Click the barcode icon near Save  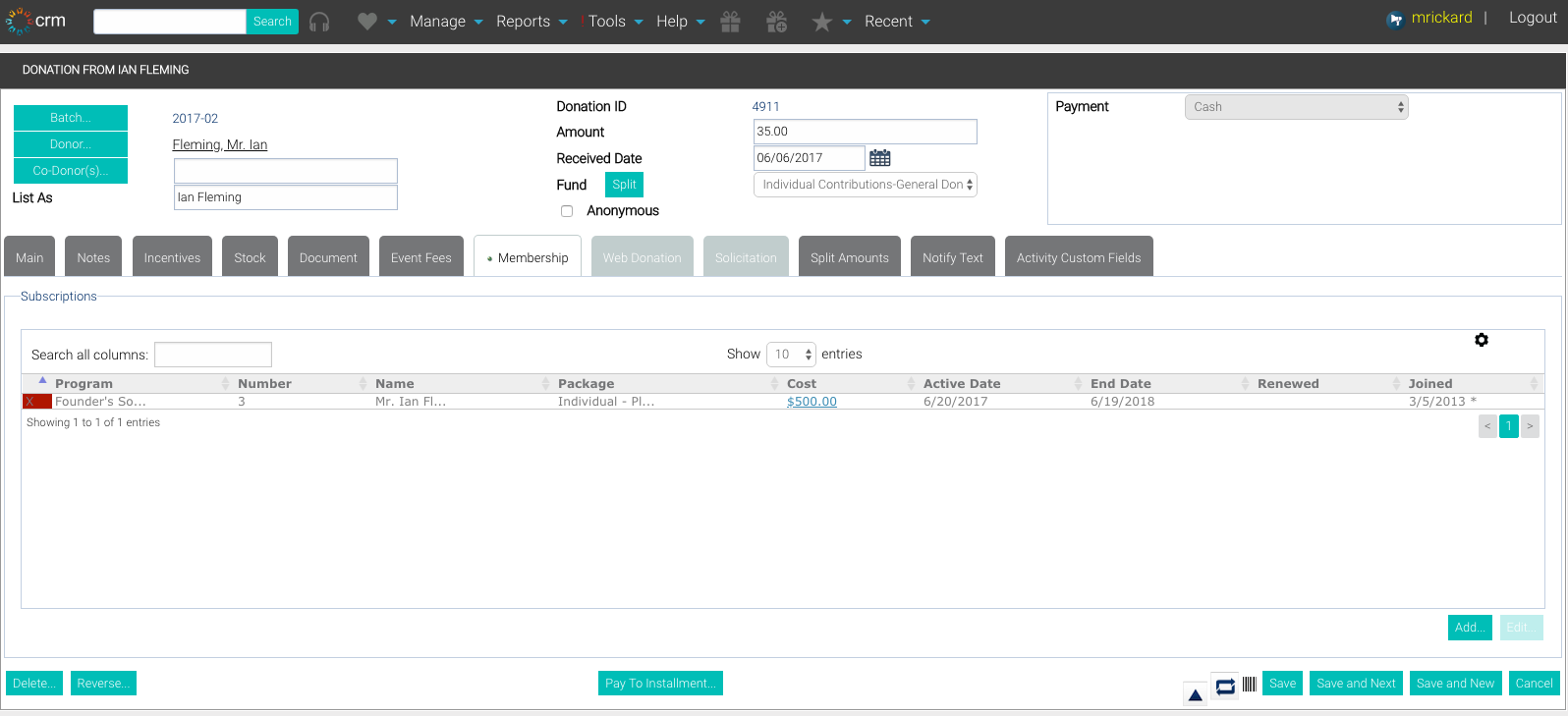[x=1250, y=685]
